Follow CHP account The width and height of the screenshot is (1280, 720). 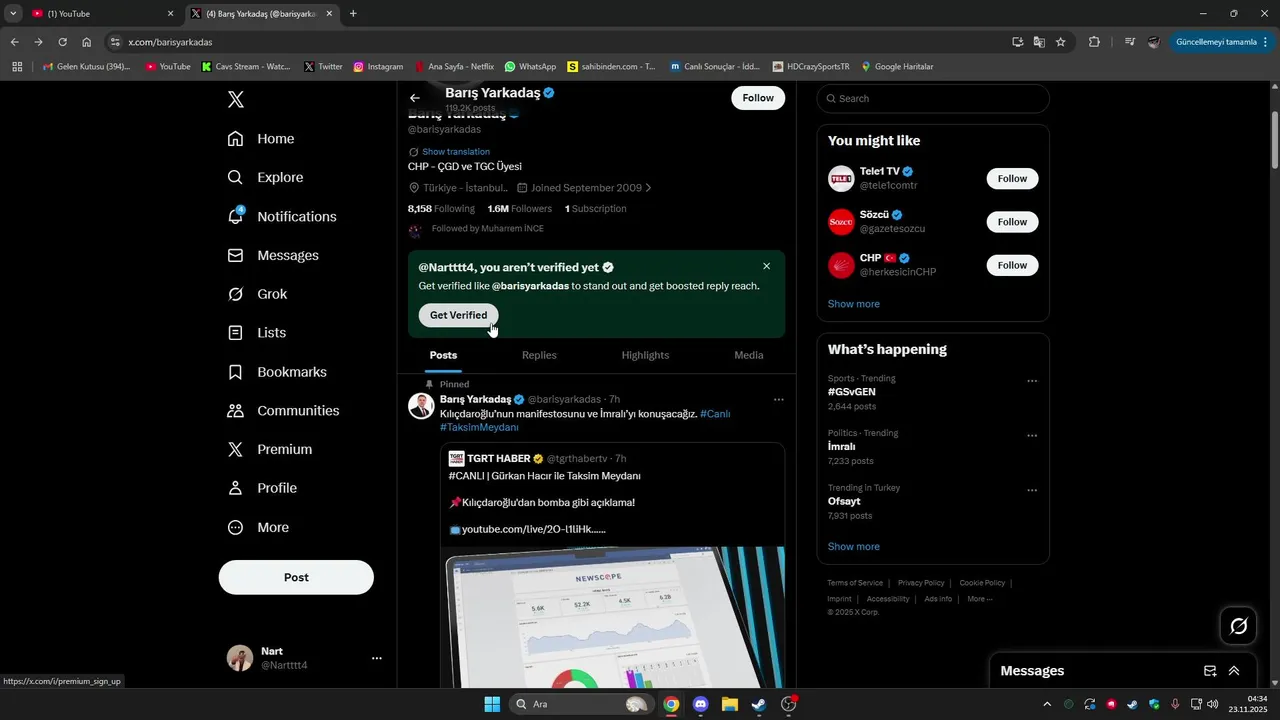pos(1012,265)
